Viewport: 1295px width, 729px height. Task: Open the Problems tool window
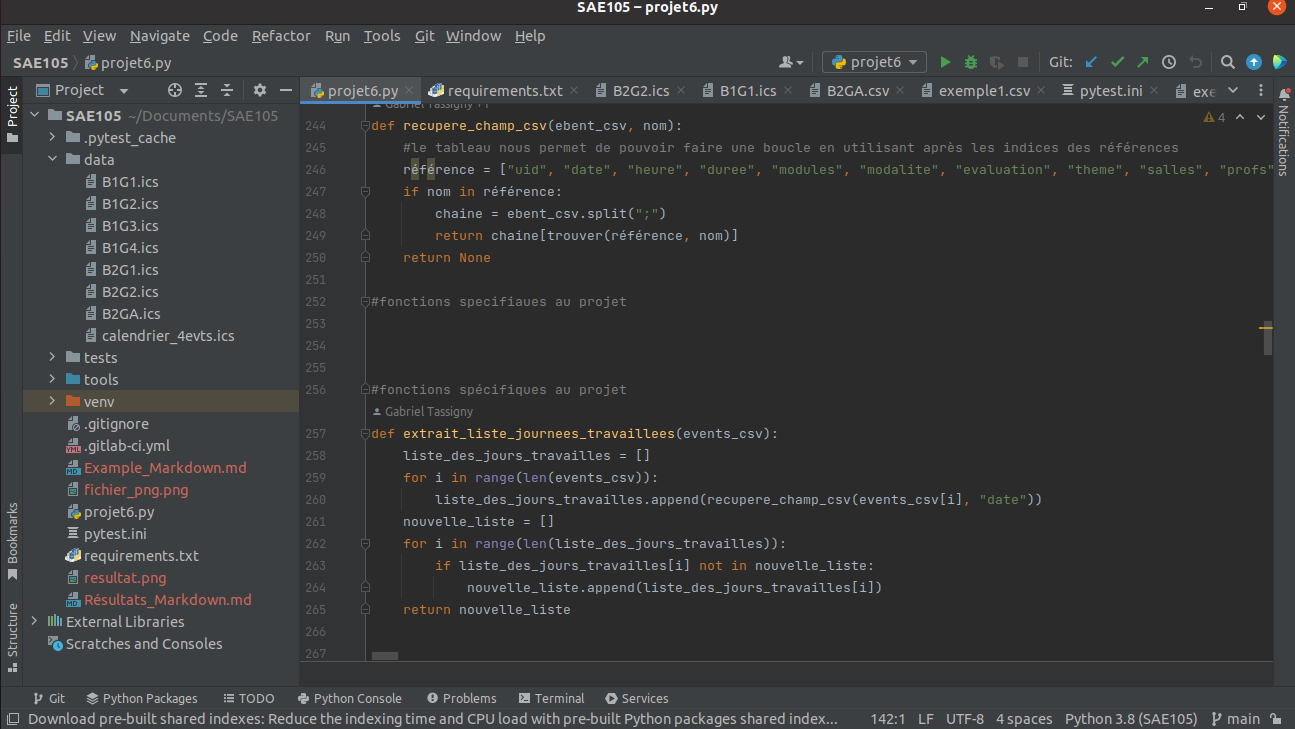pos(461,699)
